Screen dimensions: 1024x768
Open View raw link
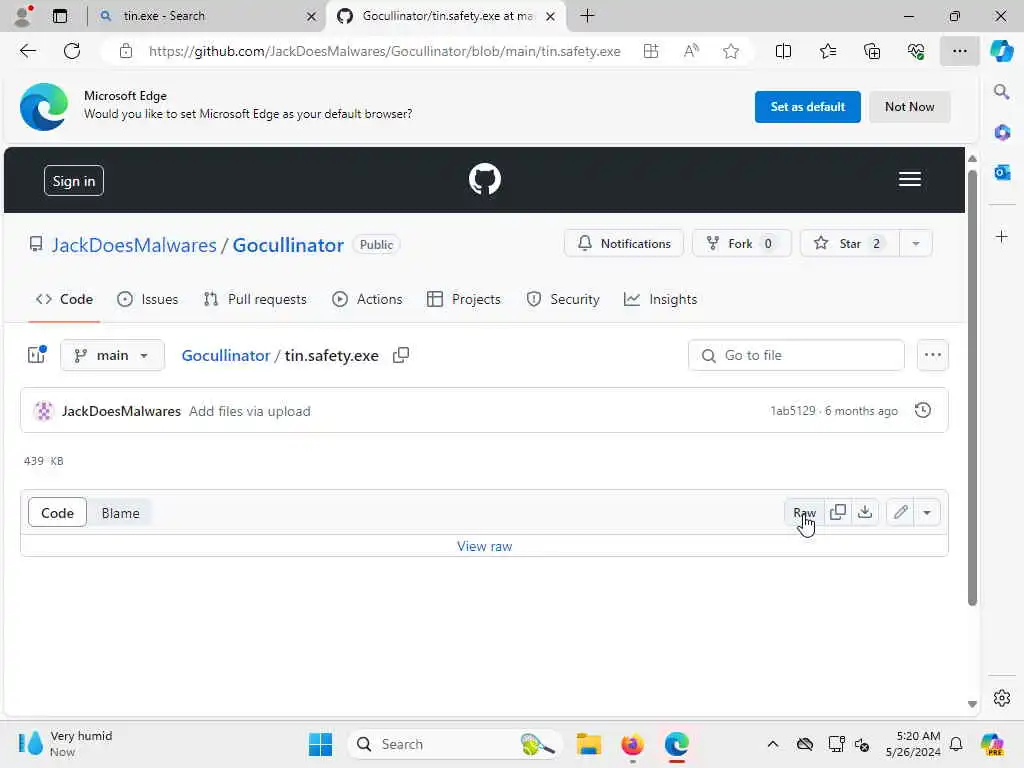tap(484, 546)
